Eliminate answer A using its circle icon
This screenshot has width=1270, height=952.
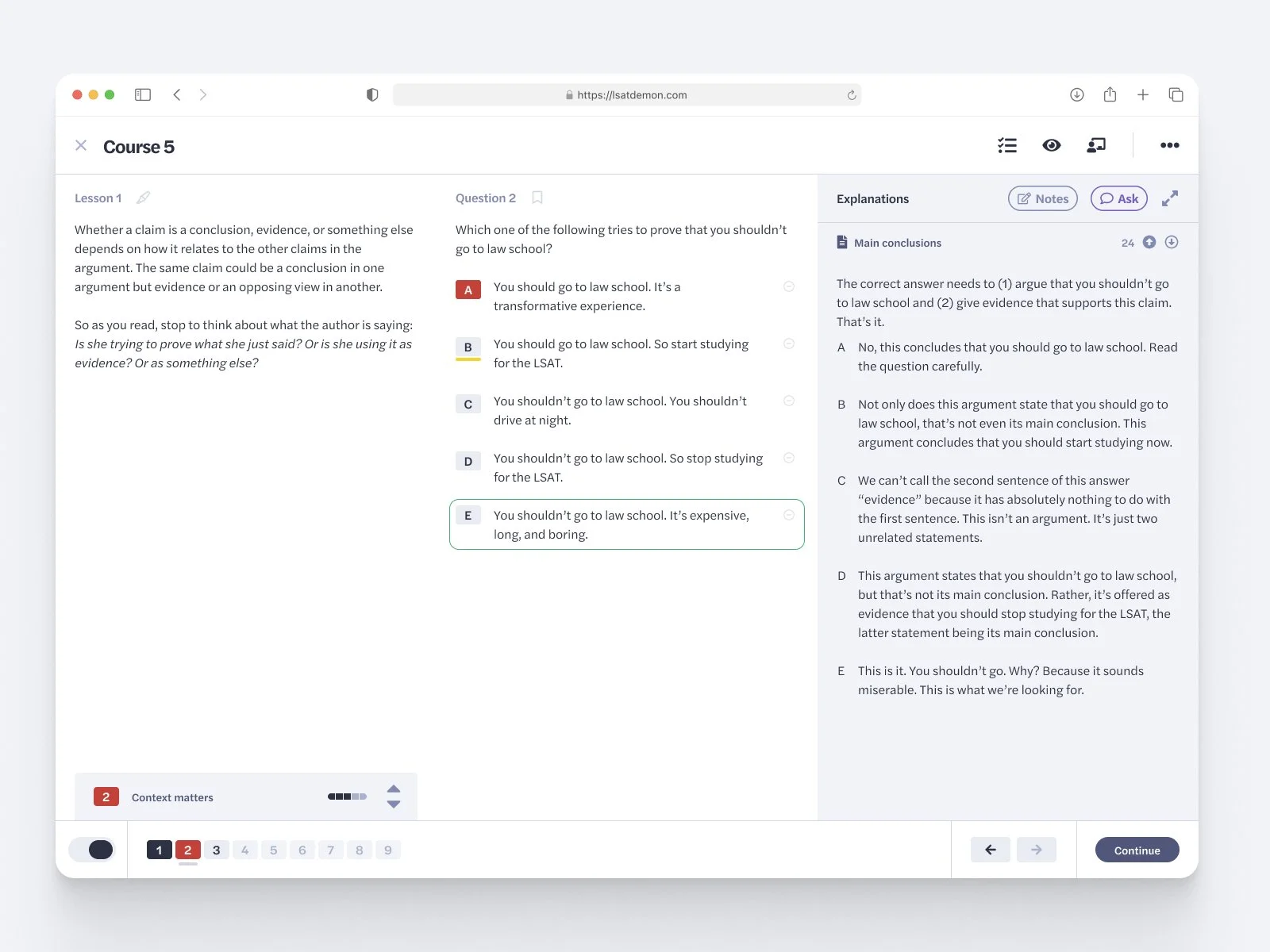(789, 286)
